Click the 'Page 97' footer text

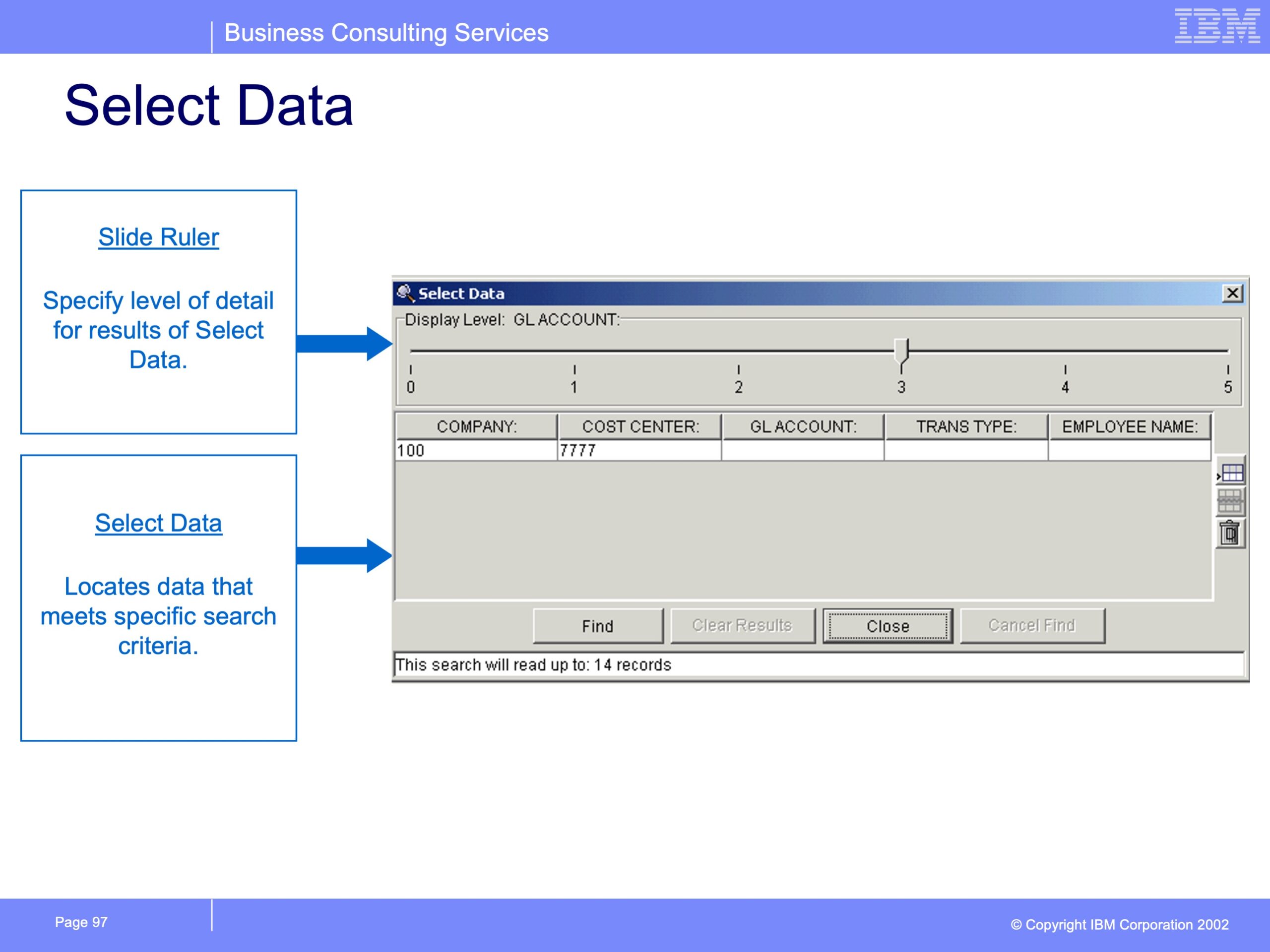(x=81, y=922)
